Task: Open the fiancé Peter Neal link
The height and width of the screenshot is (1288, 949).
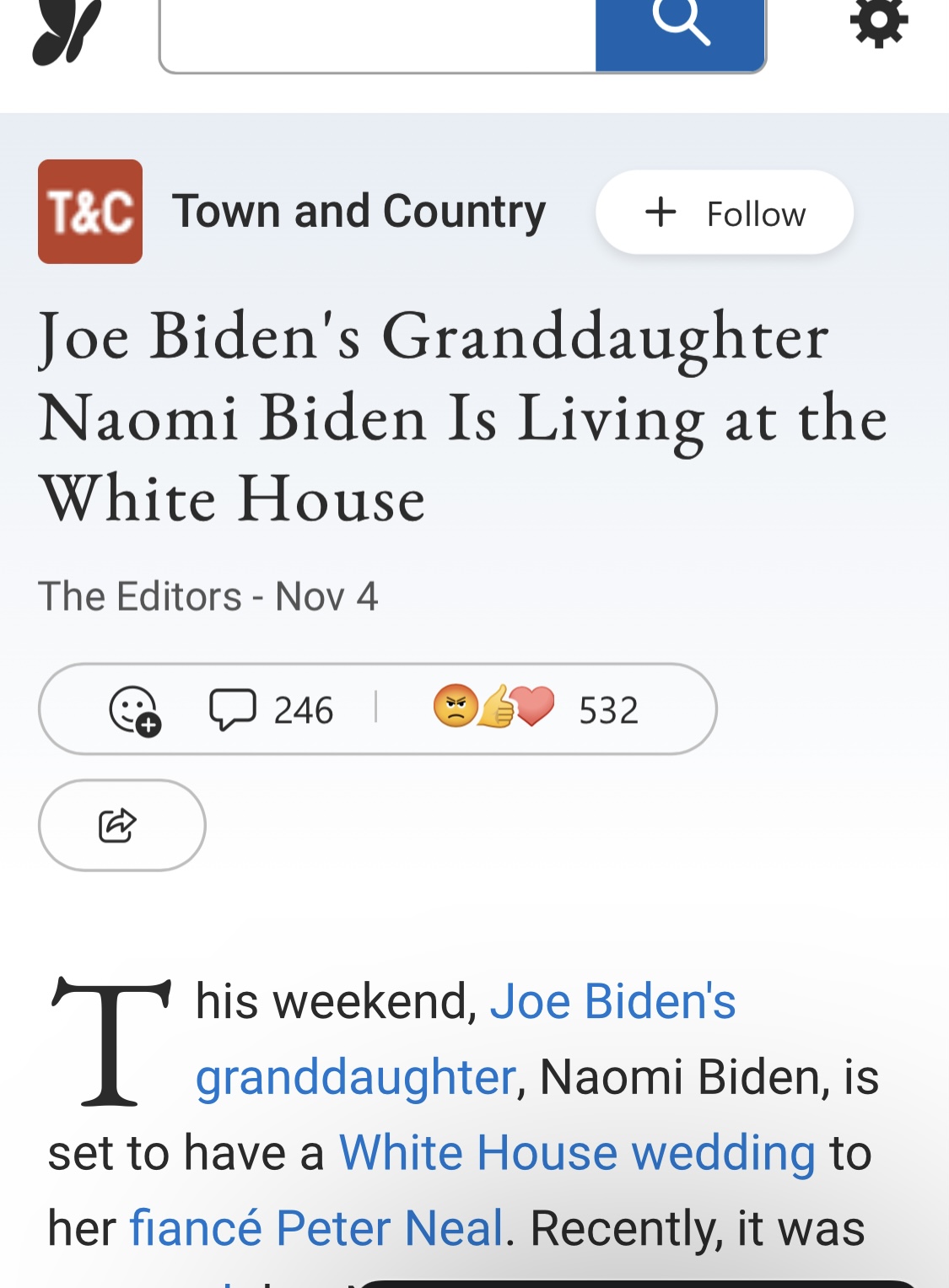Action: coord(316,1227)
